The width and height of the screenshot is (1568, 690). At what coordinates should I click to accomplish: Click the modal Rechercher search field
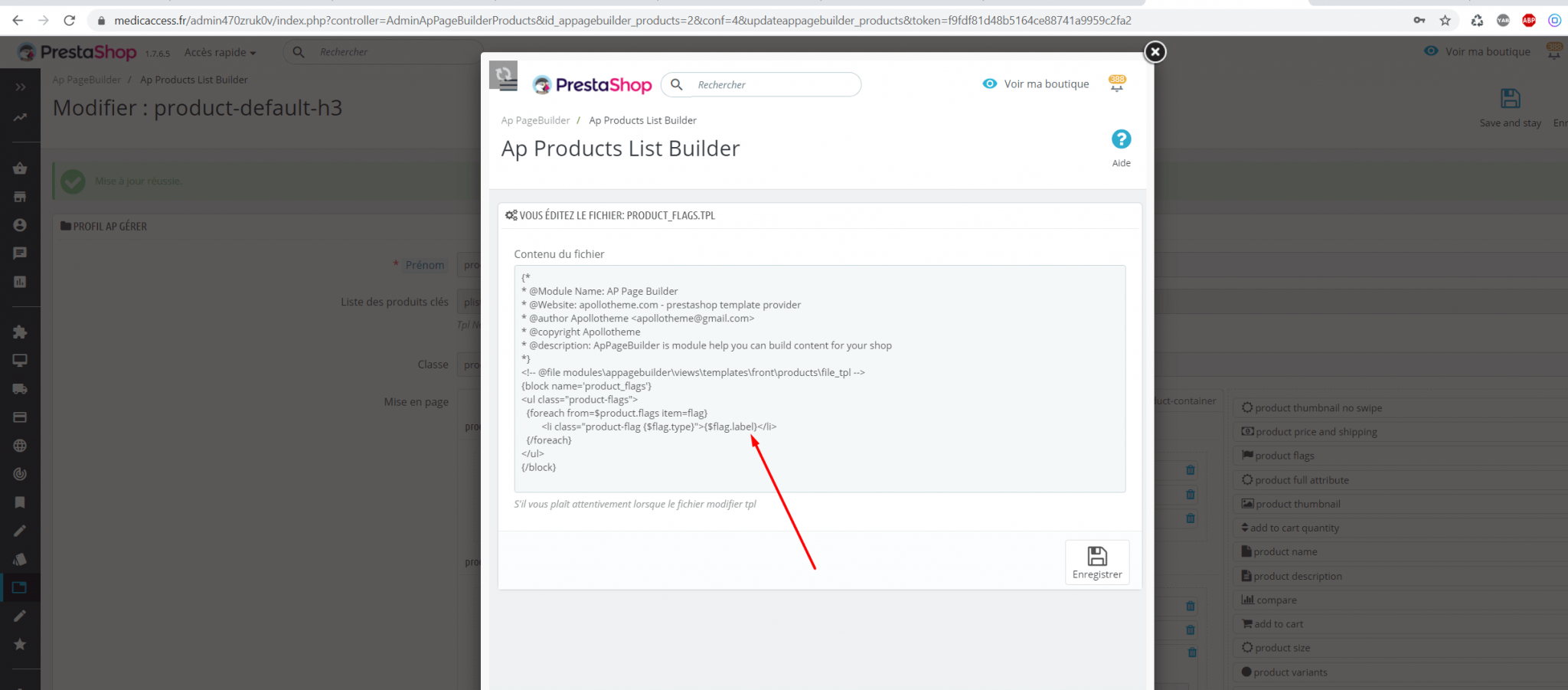(x=773, y=85)
